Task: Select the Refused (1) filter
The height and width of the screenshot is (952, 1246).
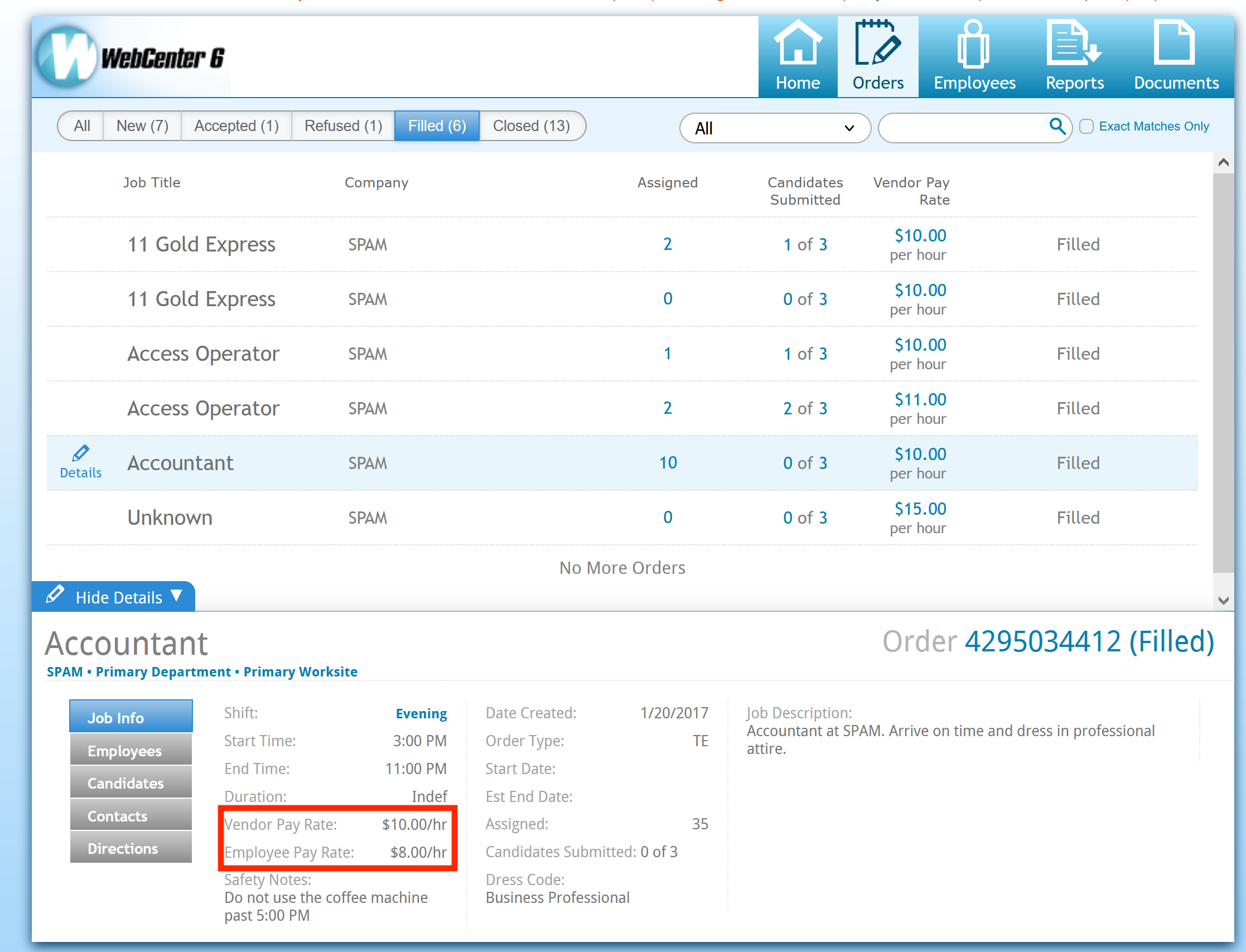Action: point(343,126)
